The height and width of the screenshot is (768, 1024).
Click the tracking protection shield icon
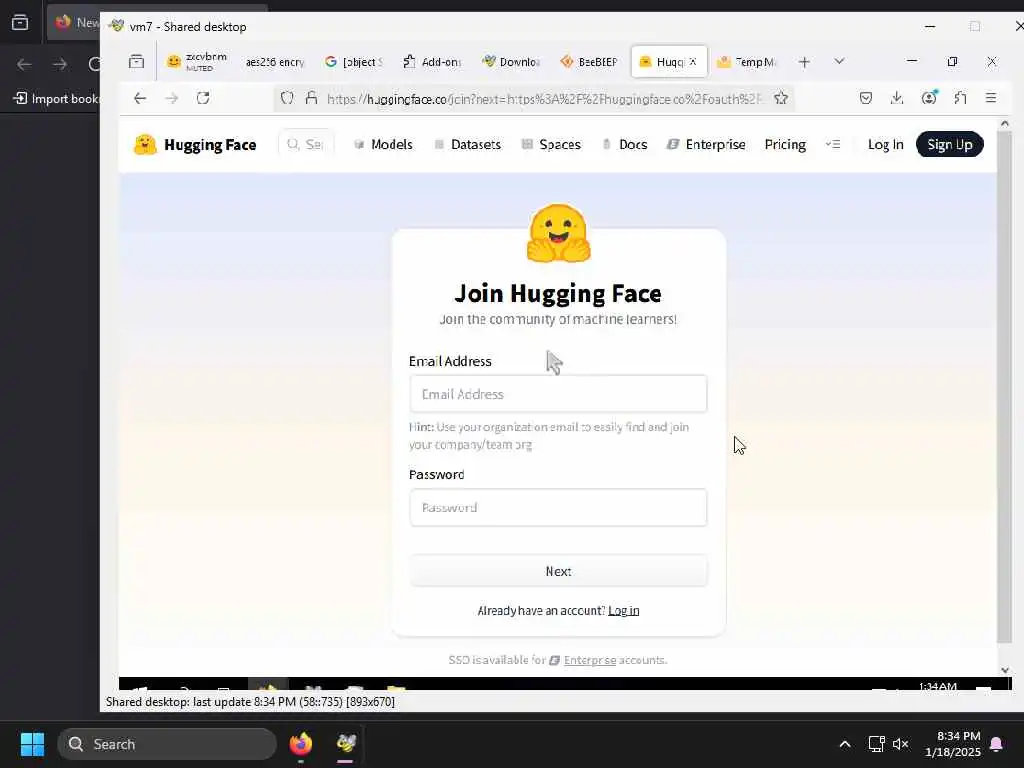287,99
